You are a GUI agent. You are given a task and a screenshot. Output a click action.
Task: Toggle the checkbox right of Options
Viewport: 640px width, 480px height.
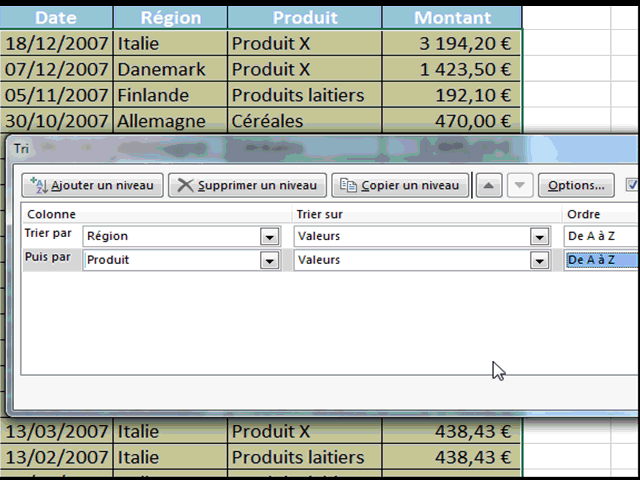coord(632,184)
